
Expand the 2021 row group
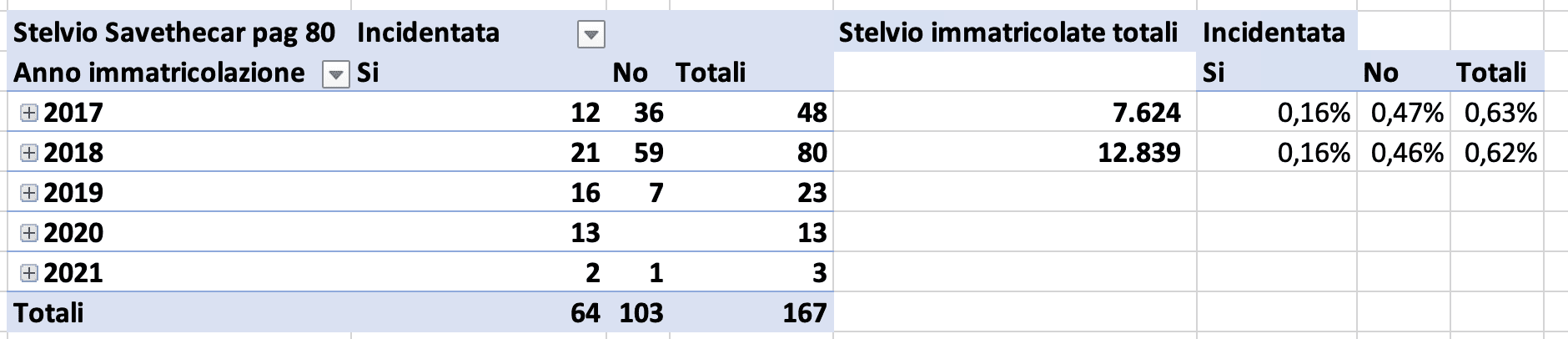point(28,273)
